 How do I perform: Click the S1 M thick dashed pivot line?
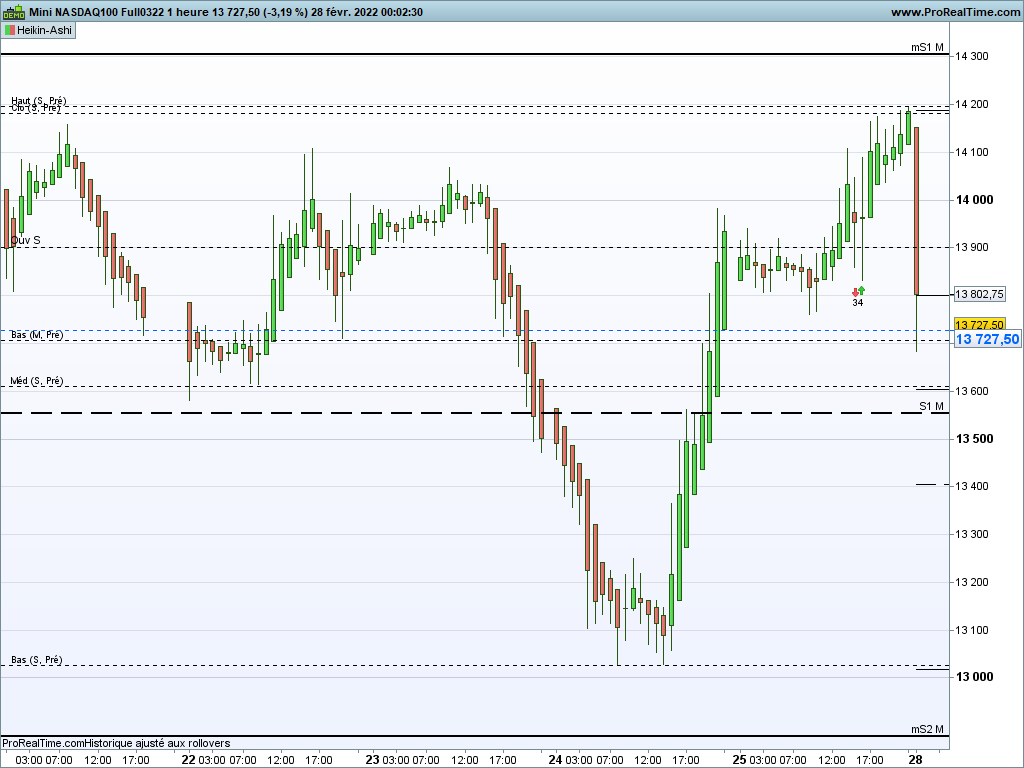(474, 413)
